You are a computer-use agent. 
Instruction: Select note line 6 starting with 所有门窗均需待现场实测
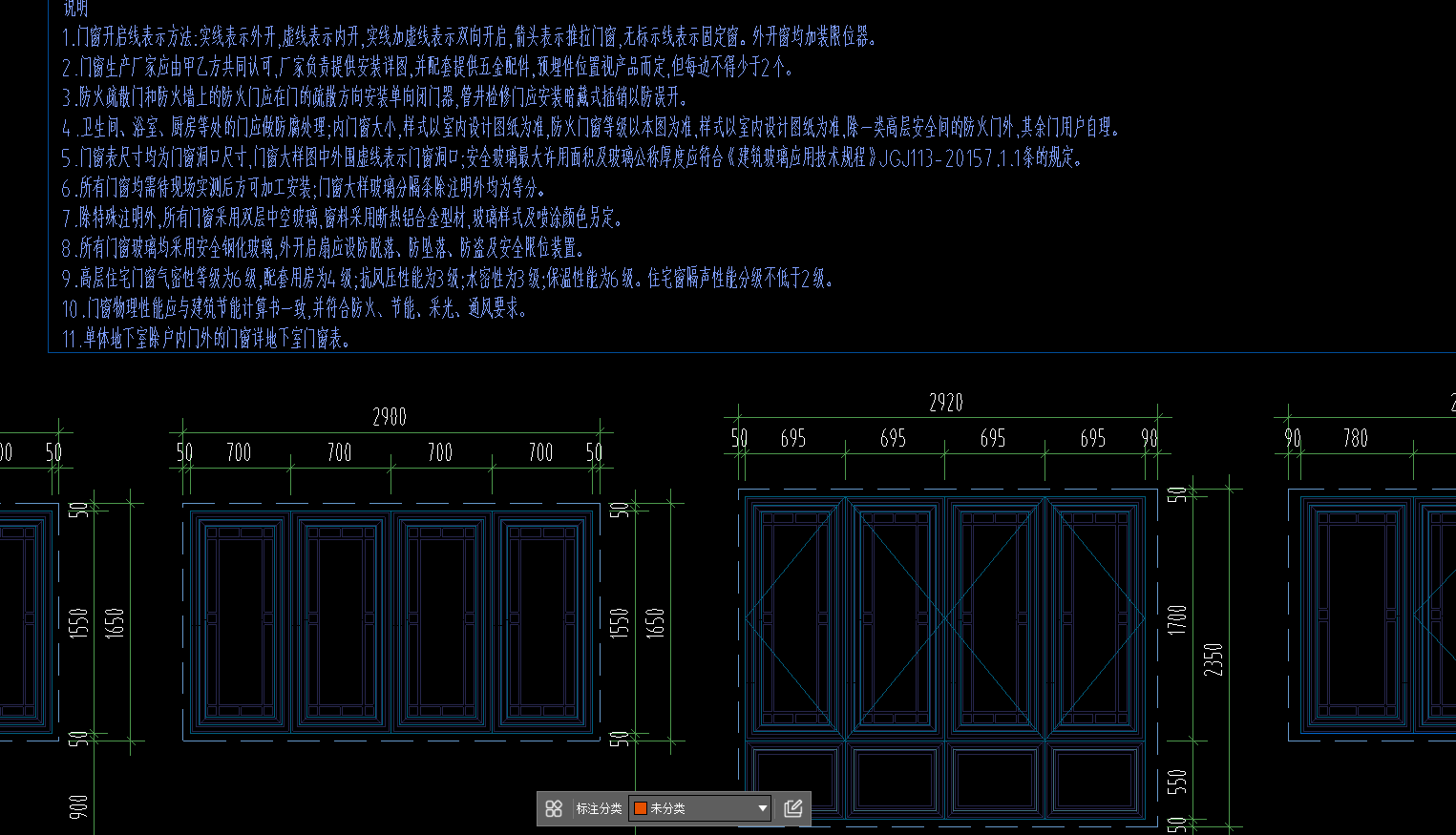[305, 188]
